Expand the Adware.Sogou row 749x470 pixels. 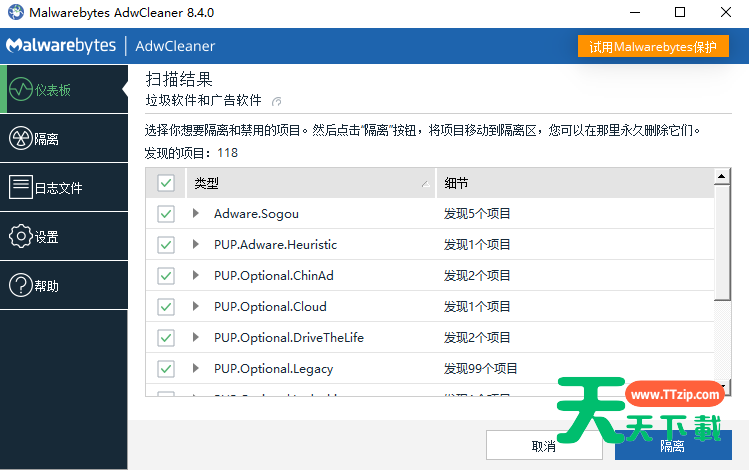pyautogui.click(x=195, y=214)
